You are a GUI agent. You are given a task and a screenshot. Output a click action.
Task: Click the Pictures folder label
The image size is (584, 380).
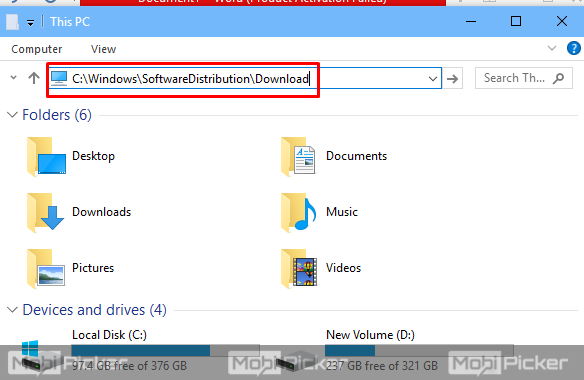(93, 268)
